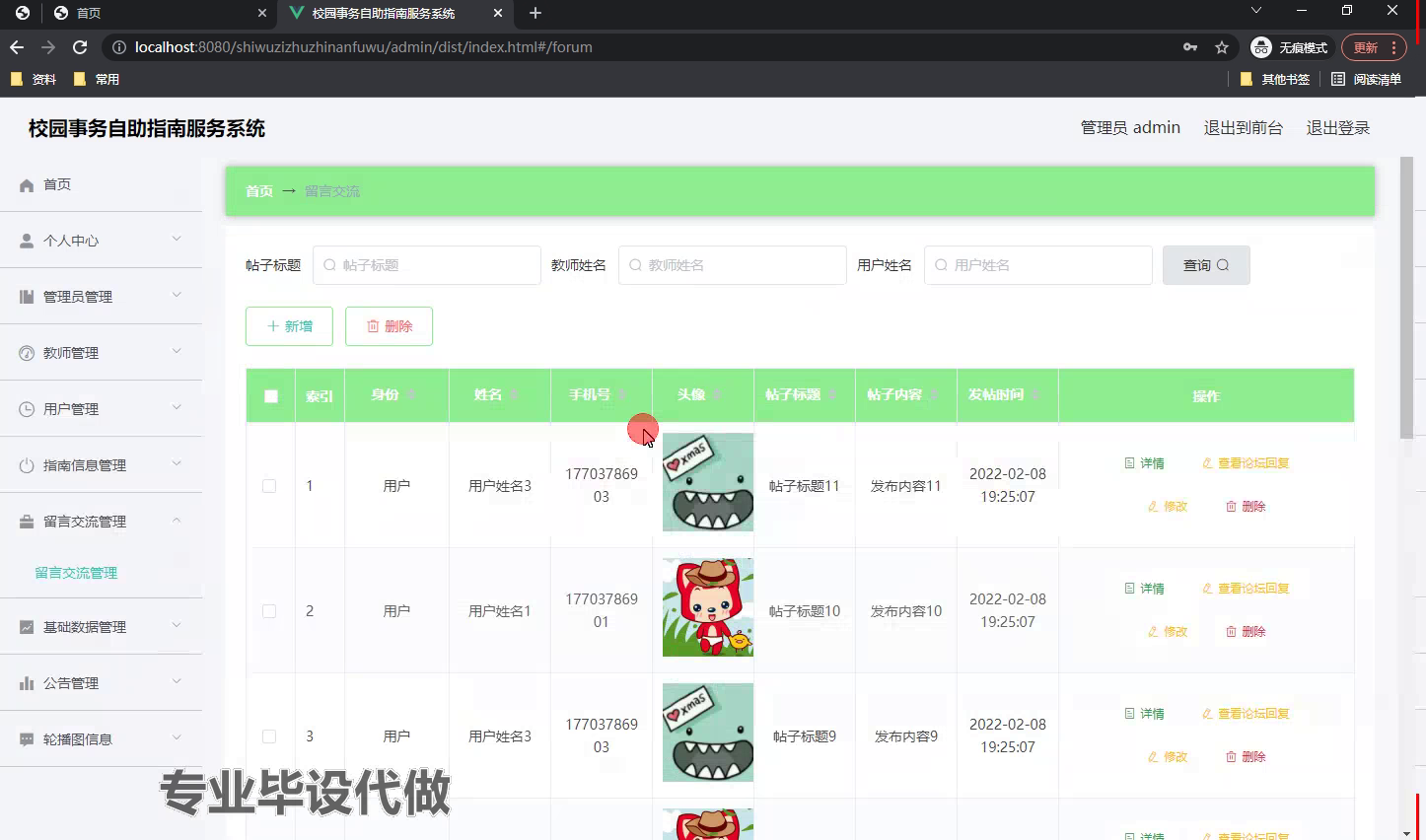Screen dimensions: 1426x840
Task: Check the checkbox for row 1
Action: point(269,486)
